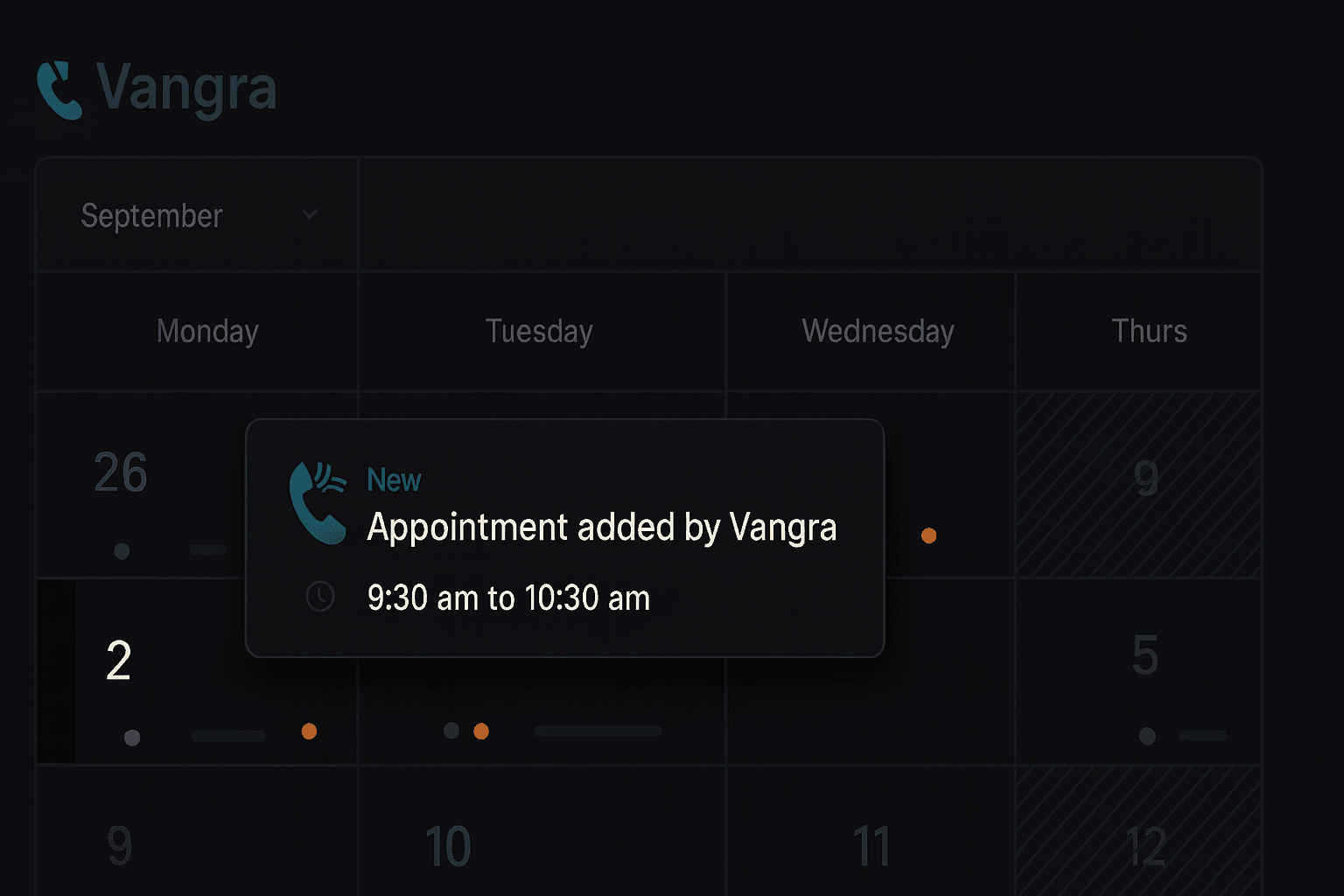The width and height of the screenshot is (1344, 896).
Task: Click the clock icon beside appointment time
Action: tap(320, 597)
